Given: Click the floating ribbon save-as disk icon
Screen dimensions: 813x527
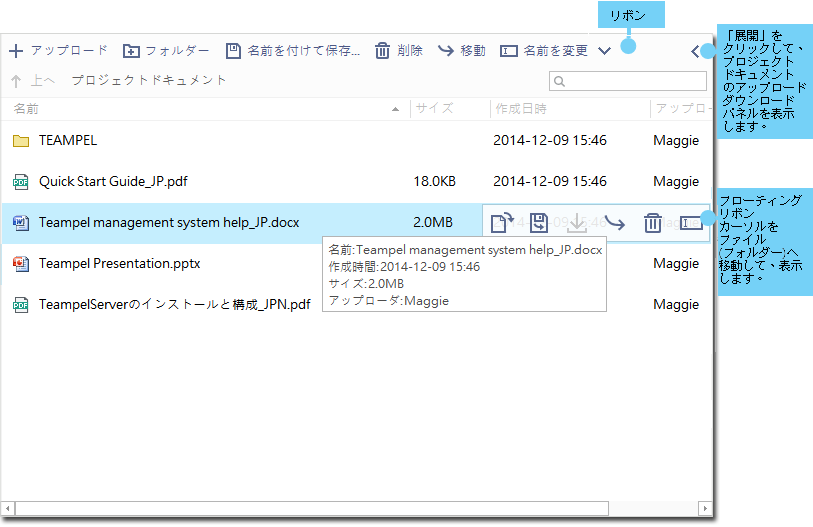Looking at the screenshot, I should pyautogui.click(x=539, y=223).
